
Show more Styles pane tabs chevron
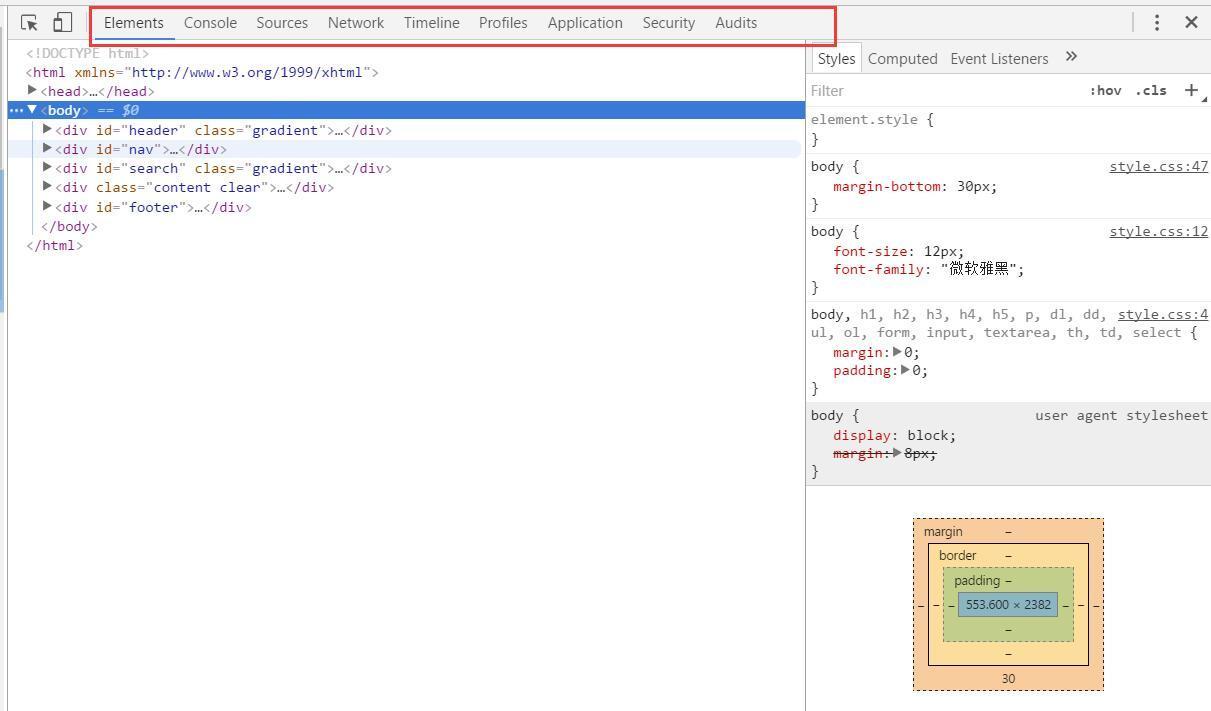tap(1071, 57)
